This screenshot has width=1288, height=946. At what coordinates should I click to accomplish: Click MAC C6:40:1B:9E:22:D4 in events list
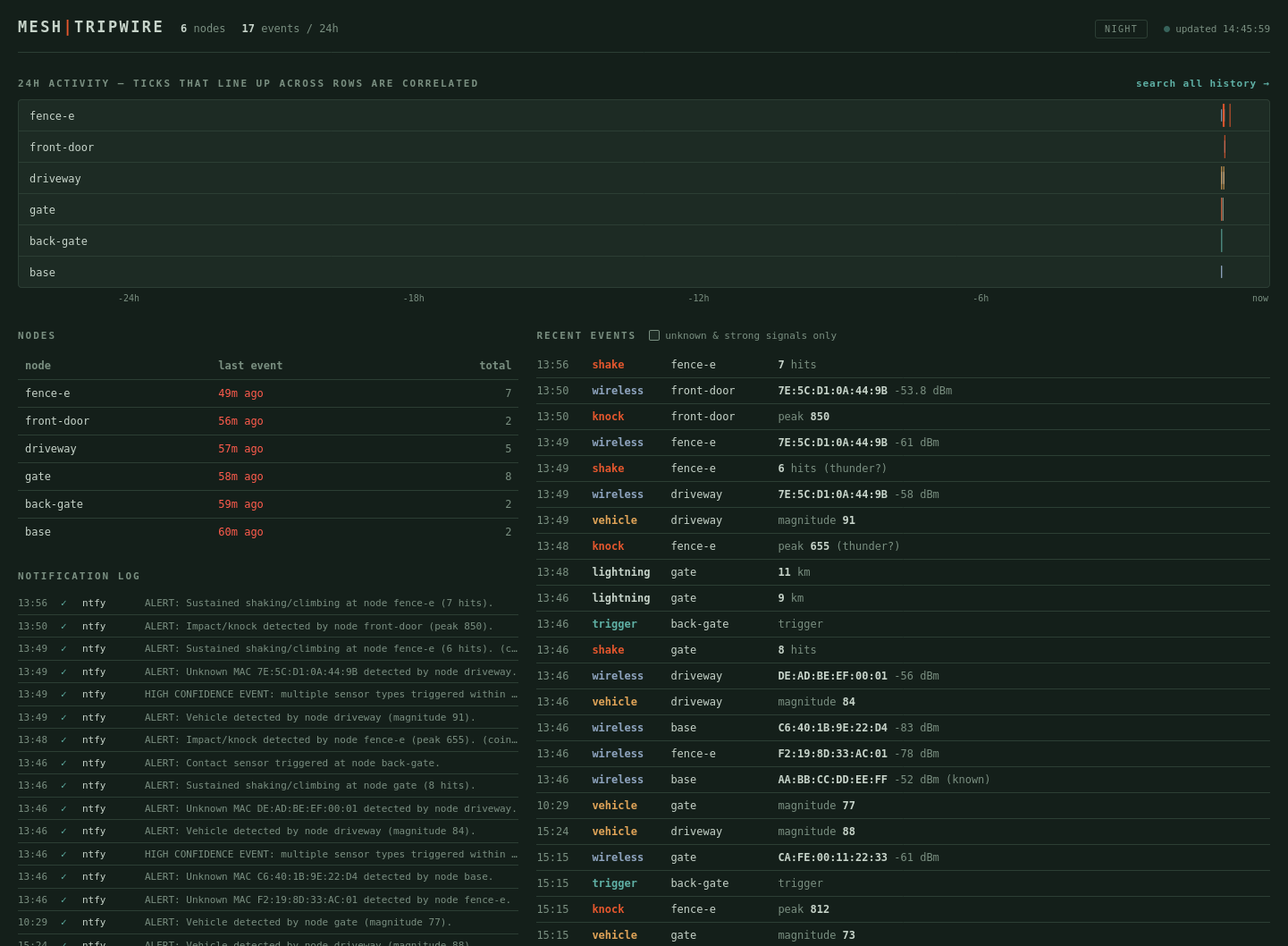tap(832, 728)
